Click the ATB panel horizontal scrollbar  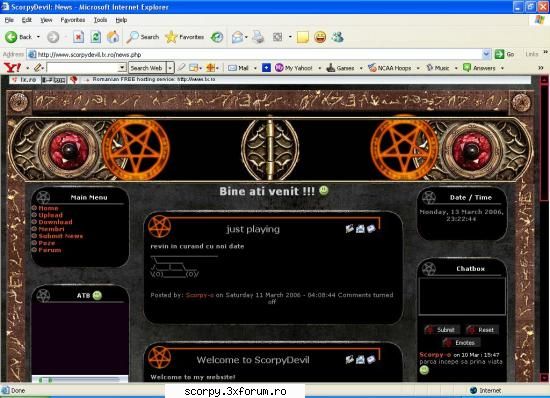(80, 379)
